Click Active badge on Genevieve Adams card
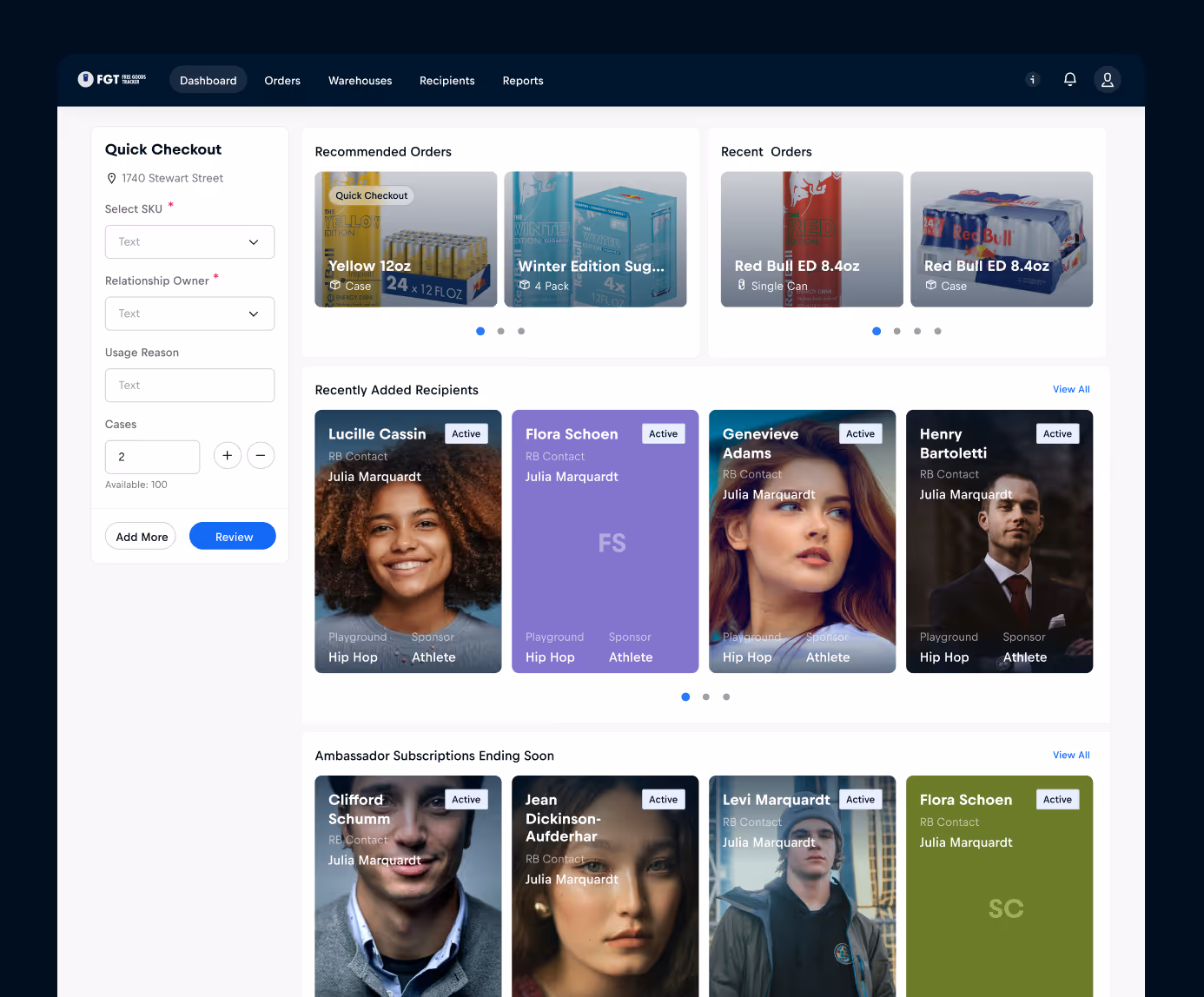 861,434
